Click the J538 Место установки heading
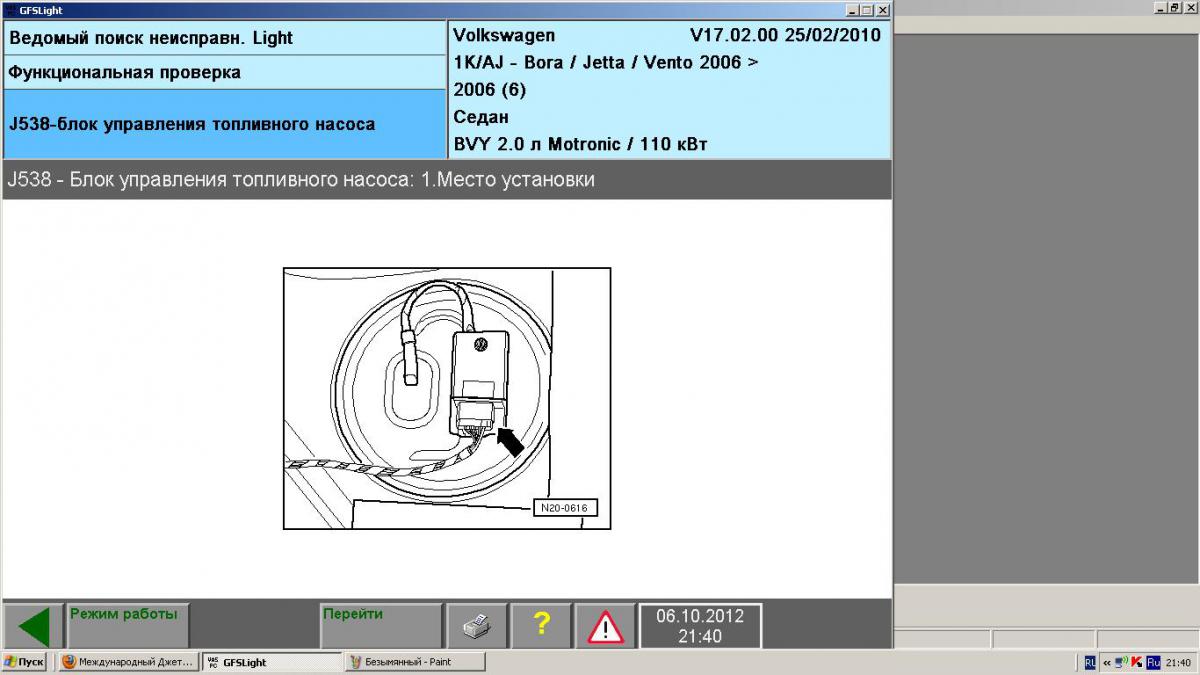The image size is (1200, 675). tap(301, 180)
